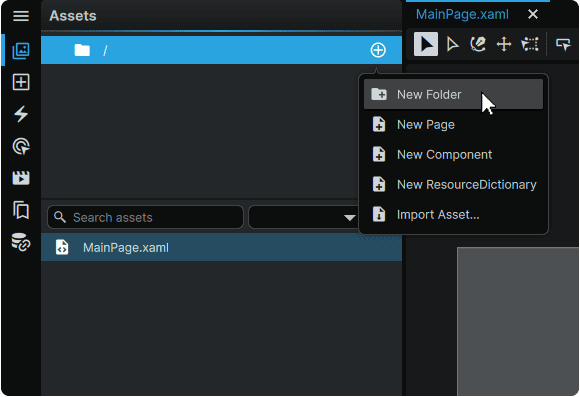Choose New ResourceDictionary from the menu
The height and width of the screenshot is (397, 580).
(x=453, y=185)
